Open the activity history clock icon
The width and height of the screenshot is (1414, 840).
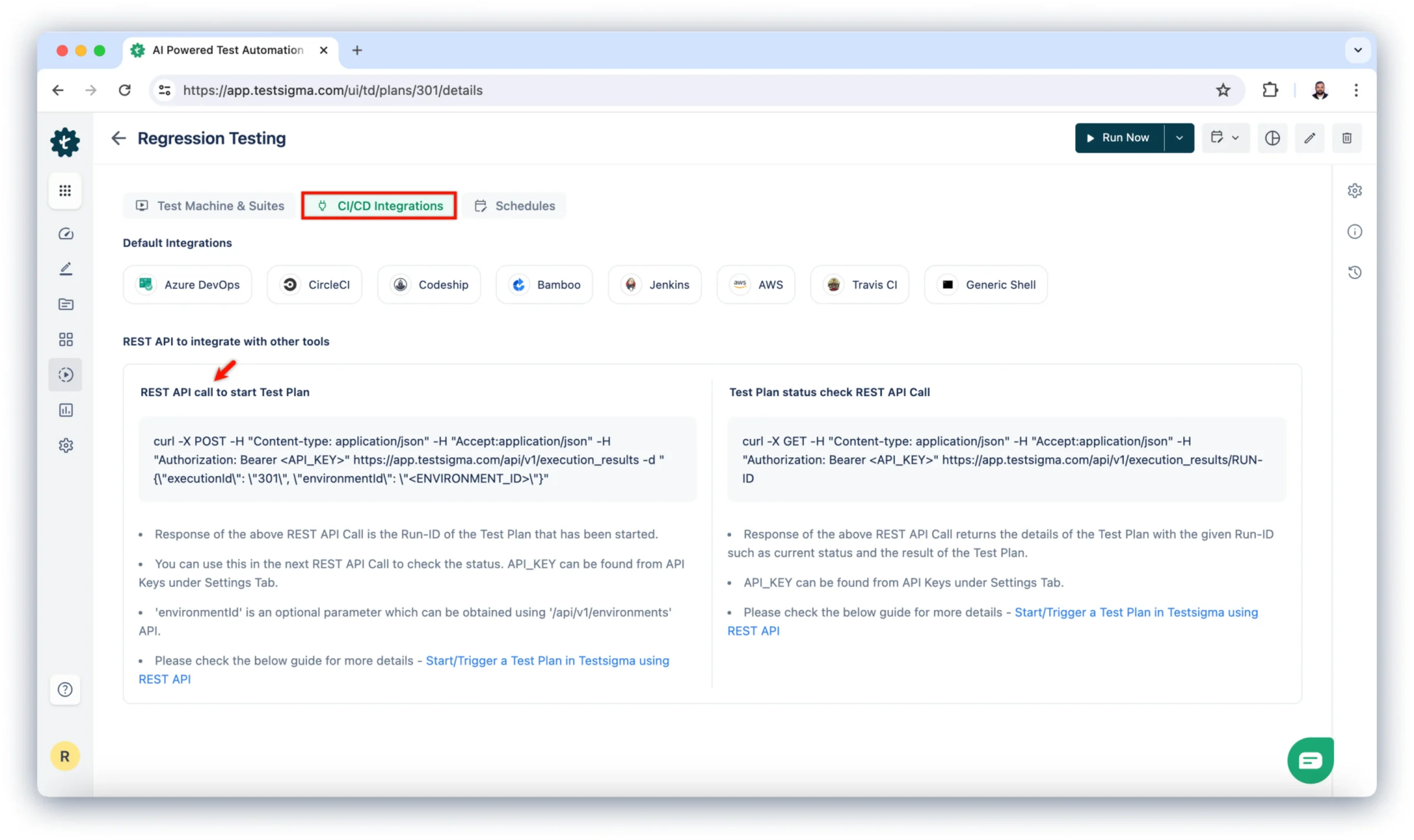pyautogui.click(x=1354, y=273)
